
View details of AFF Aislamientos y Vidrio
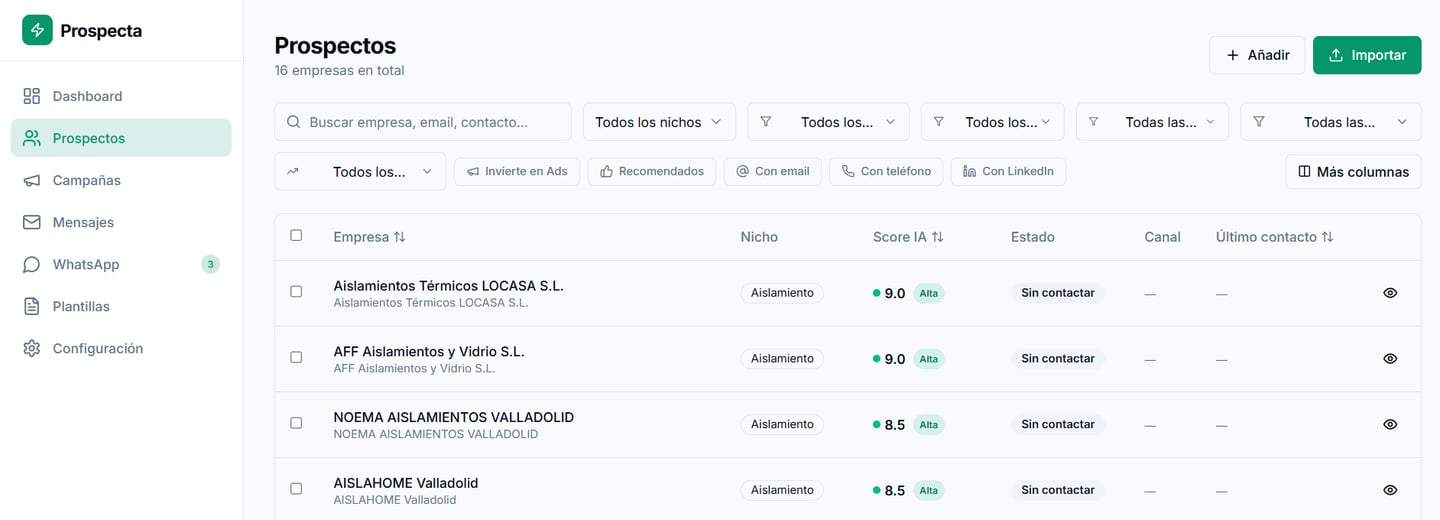[1390, 358]
